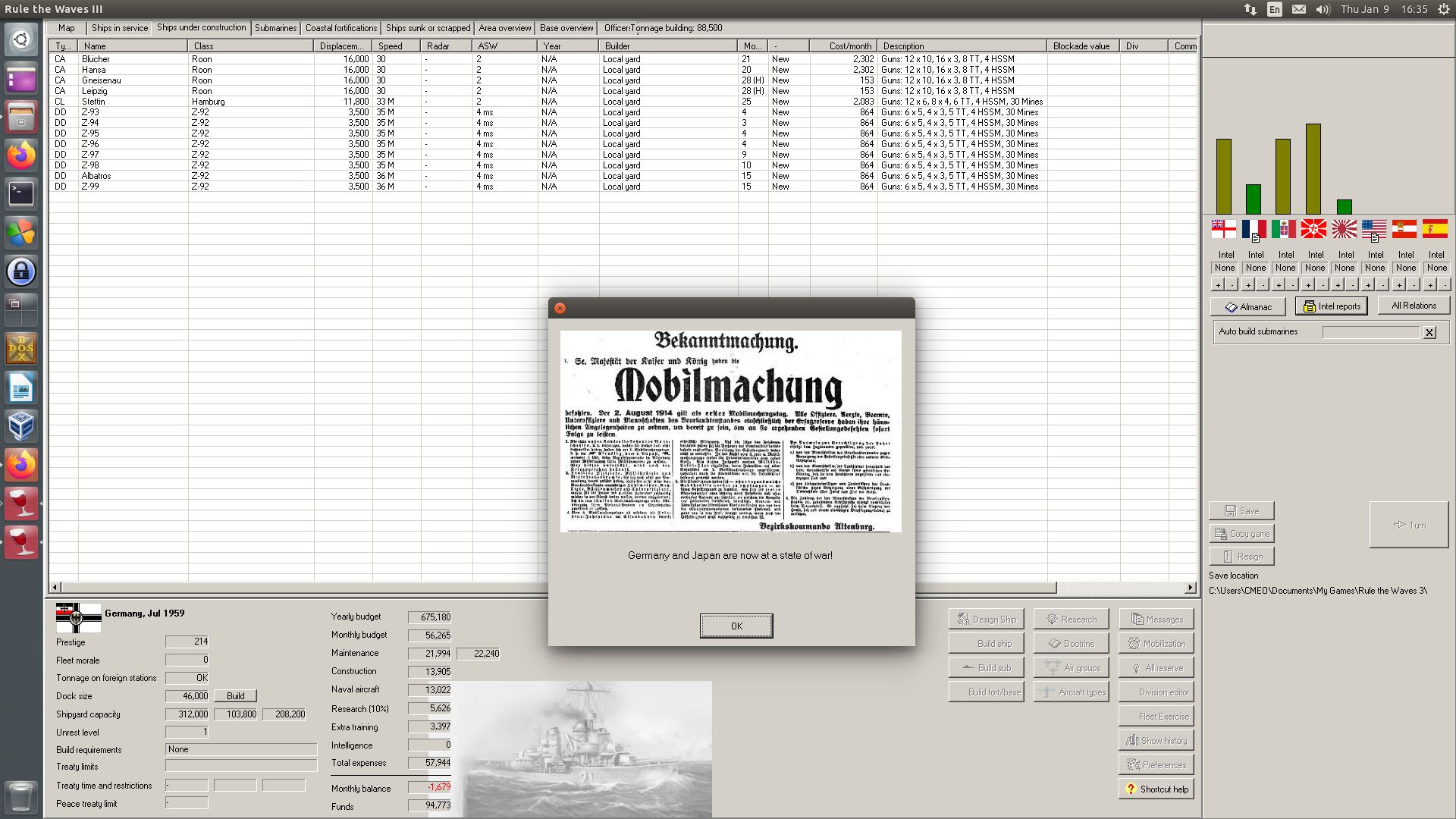
Task: Increase intel level for Japan
Action: 1338,285
